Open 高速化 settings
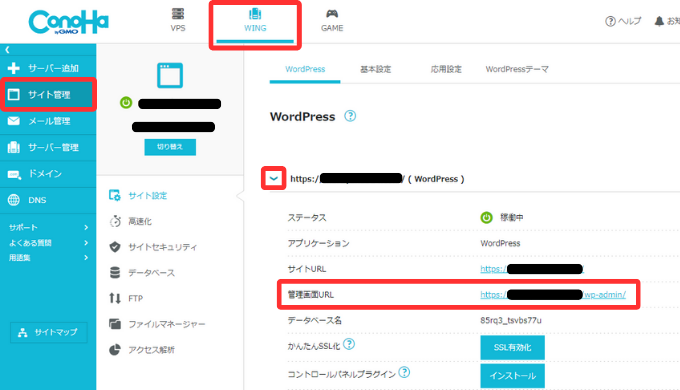The height and width of the screenshot is (390, 680). tap(140, 222)
